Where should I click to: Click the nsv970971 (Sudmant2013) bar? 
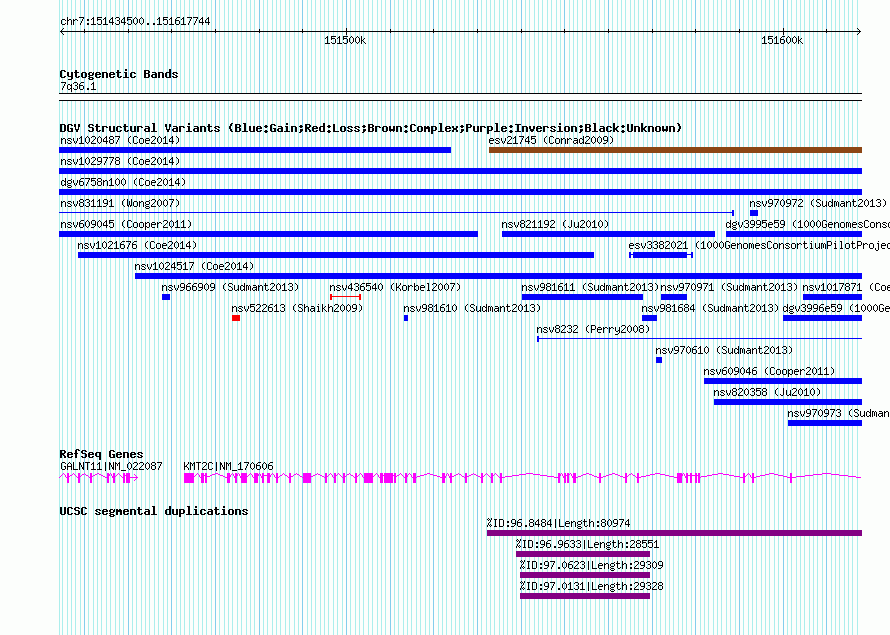[674, 297]
